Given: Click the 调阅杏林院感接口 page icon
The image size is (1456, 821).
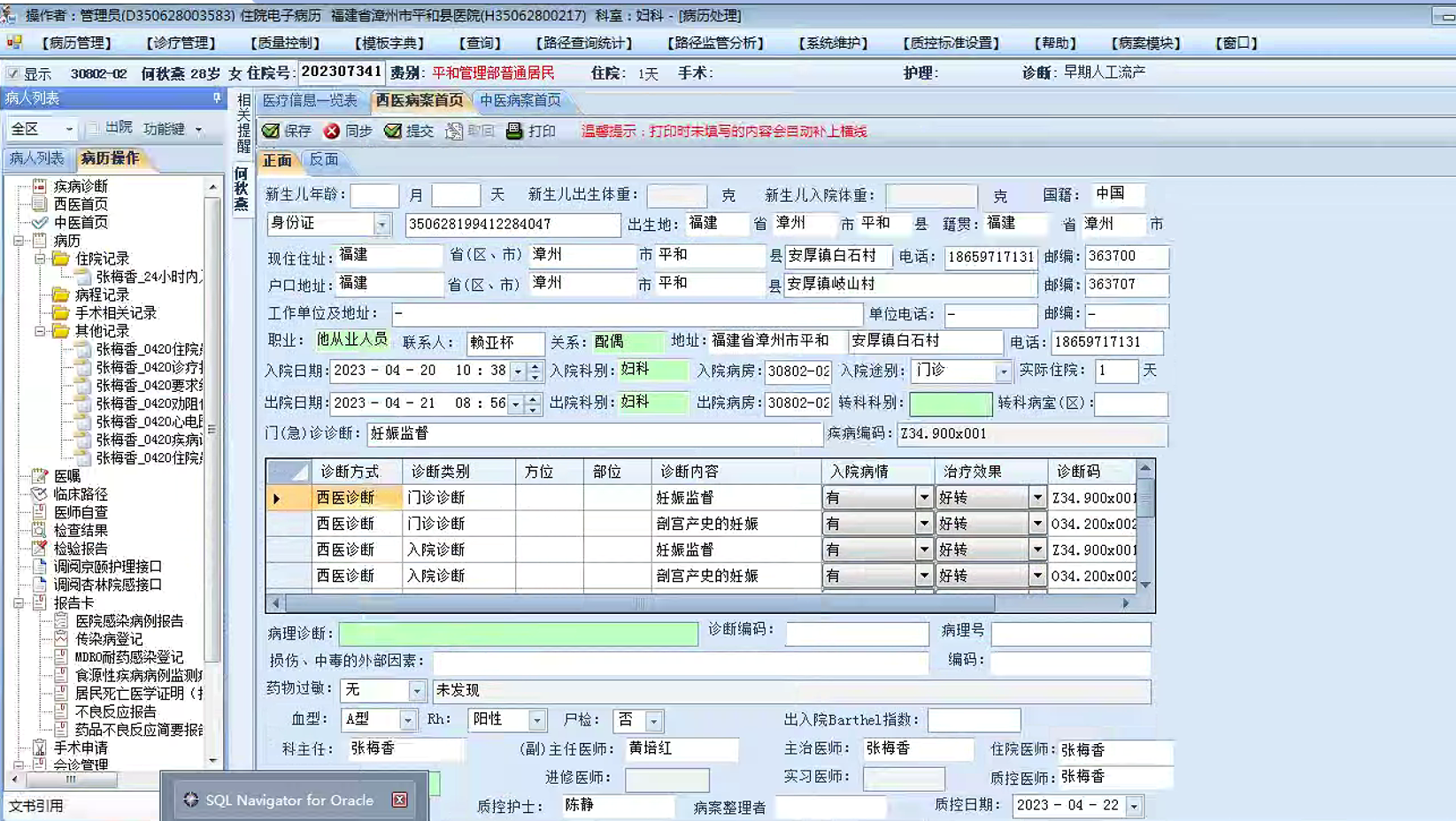Looking at the screenshot, I should click(x=40, y=585).
